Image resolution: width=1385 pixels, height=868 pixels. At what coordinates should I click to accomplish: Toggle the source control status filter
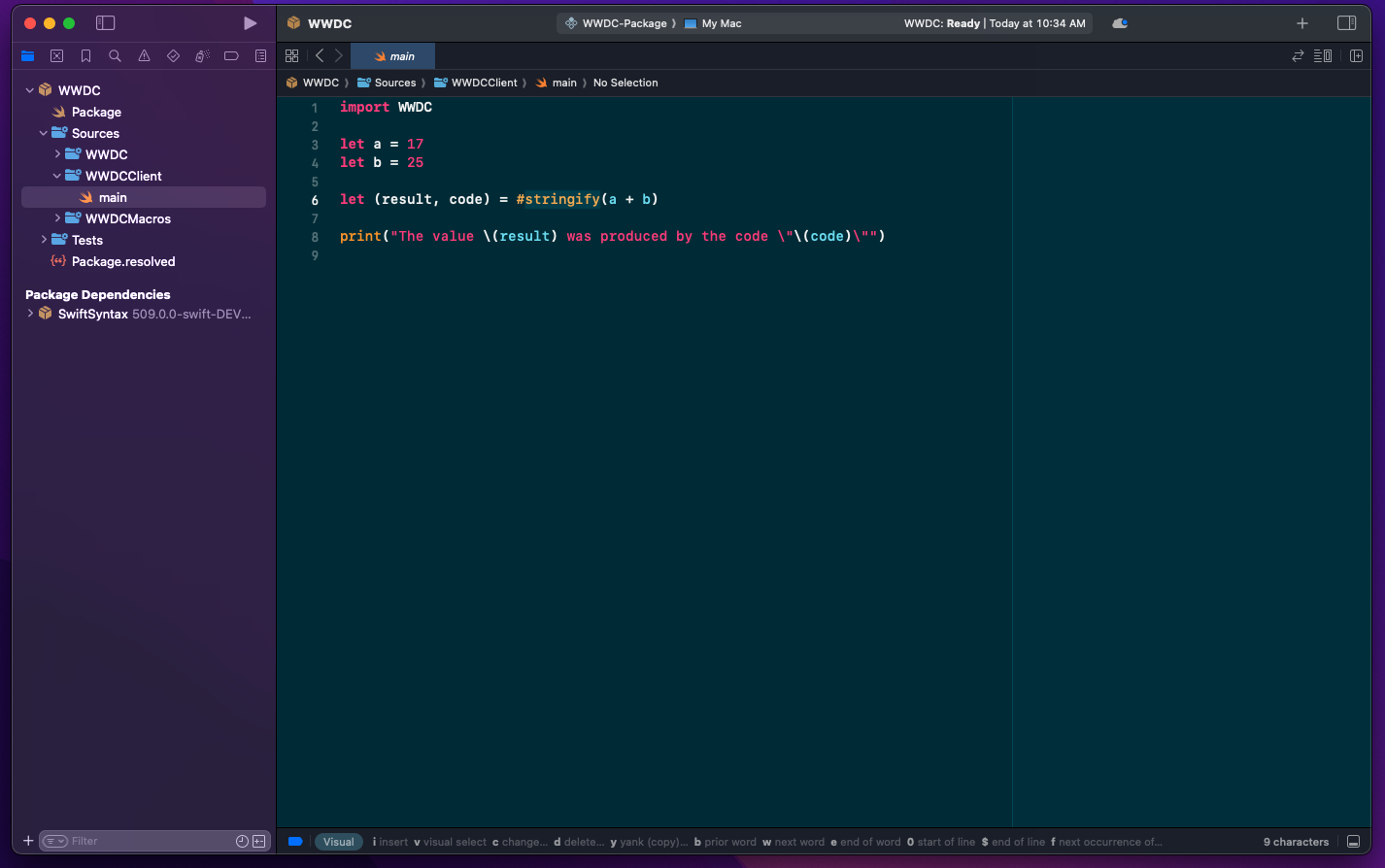(x=259, y=841)
